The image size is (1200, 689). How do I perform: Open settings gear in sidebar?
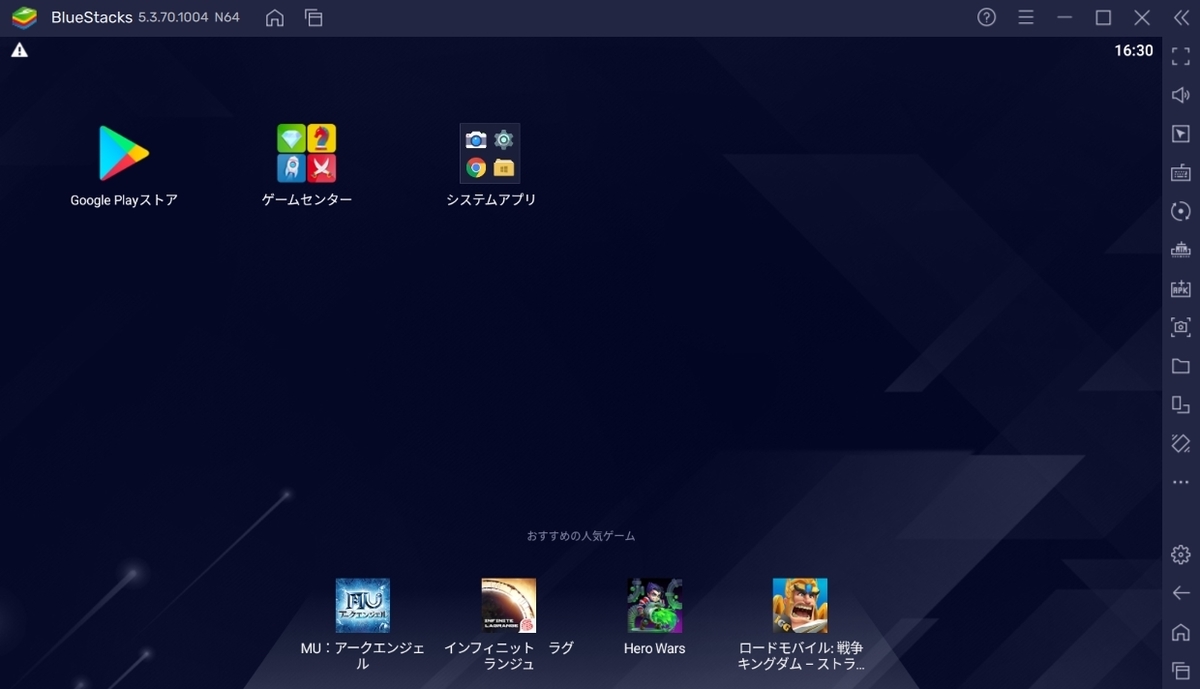pos(1181,554)
